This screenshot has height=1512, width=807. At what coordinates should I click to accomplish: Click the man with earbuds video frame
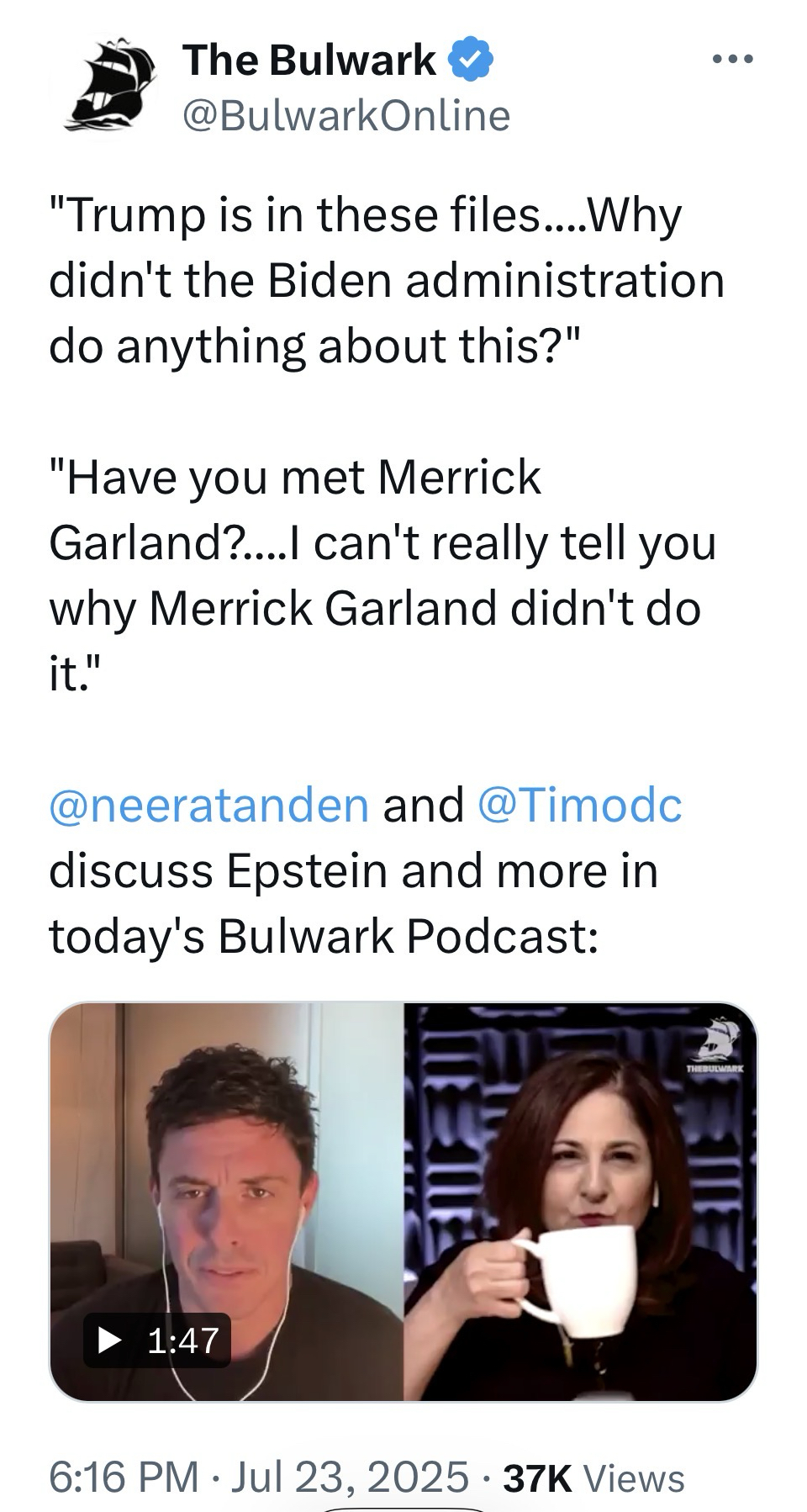click(227, 1202)
